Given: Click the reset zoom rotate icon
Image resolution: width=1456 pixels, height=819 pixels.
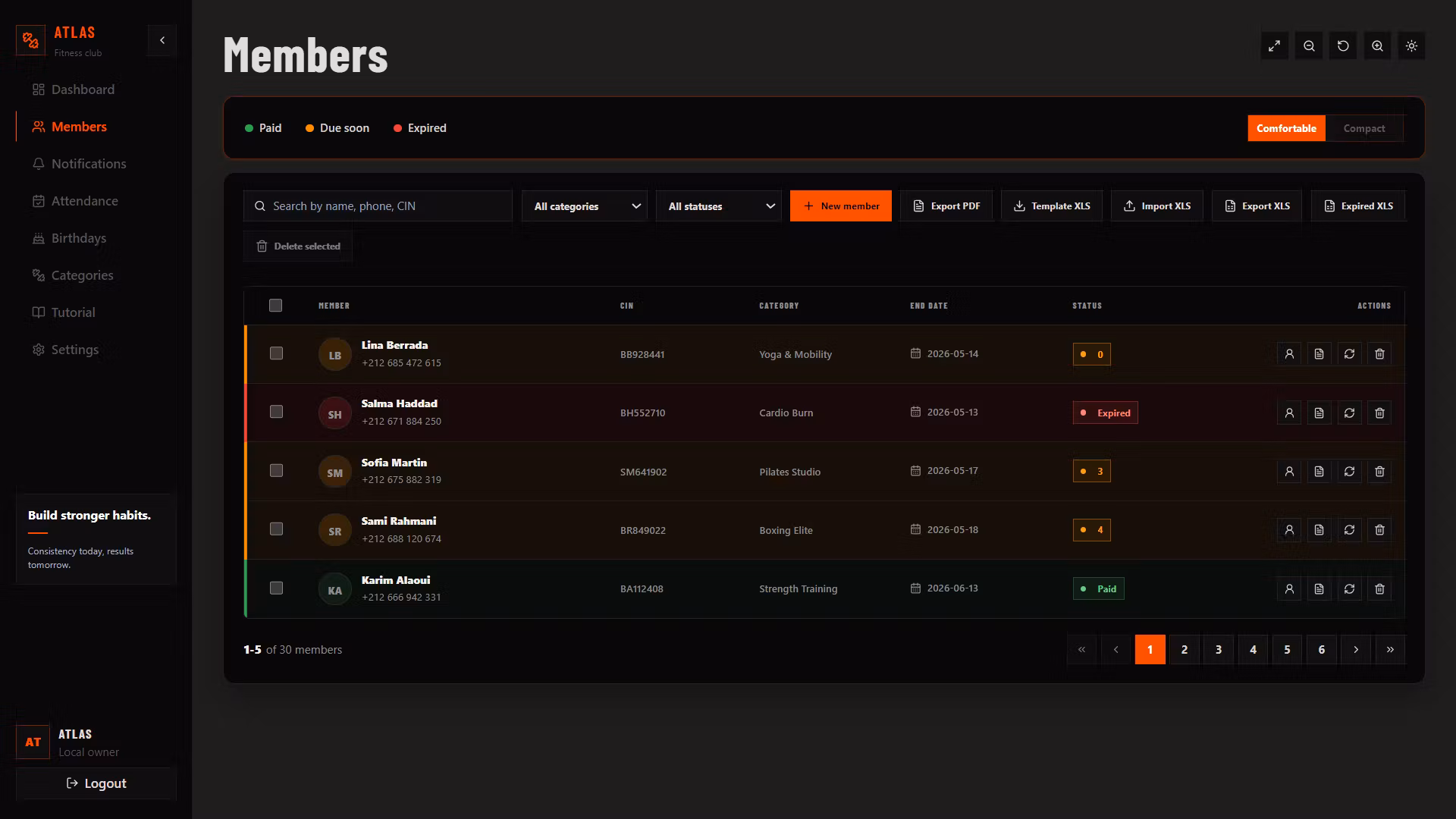Looking at the screenshot, I should click(x=1343, y=46).
